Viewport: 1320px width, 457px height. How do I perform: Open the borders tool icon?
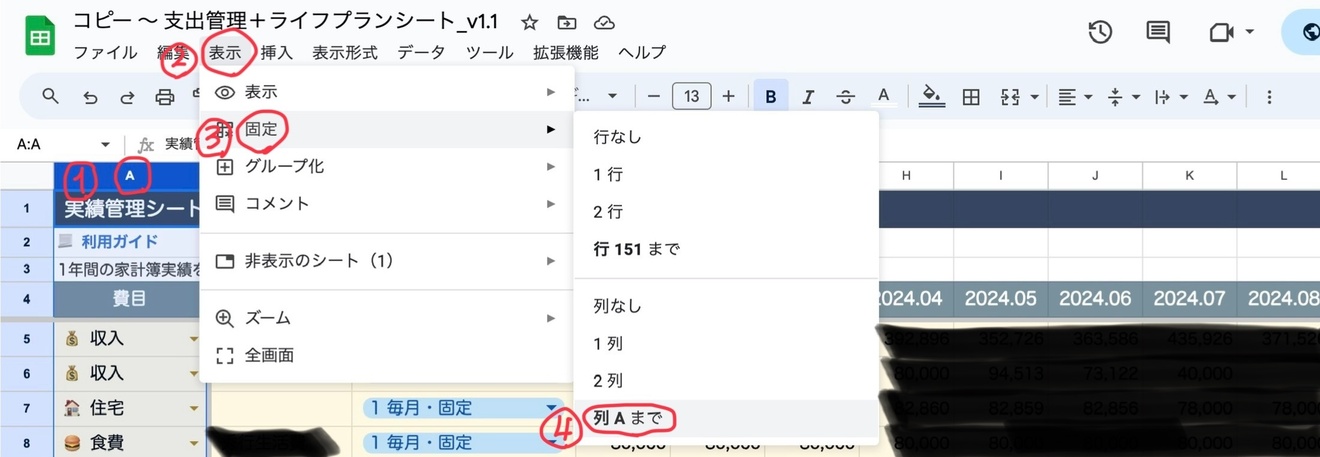point(970,96)
